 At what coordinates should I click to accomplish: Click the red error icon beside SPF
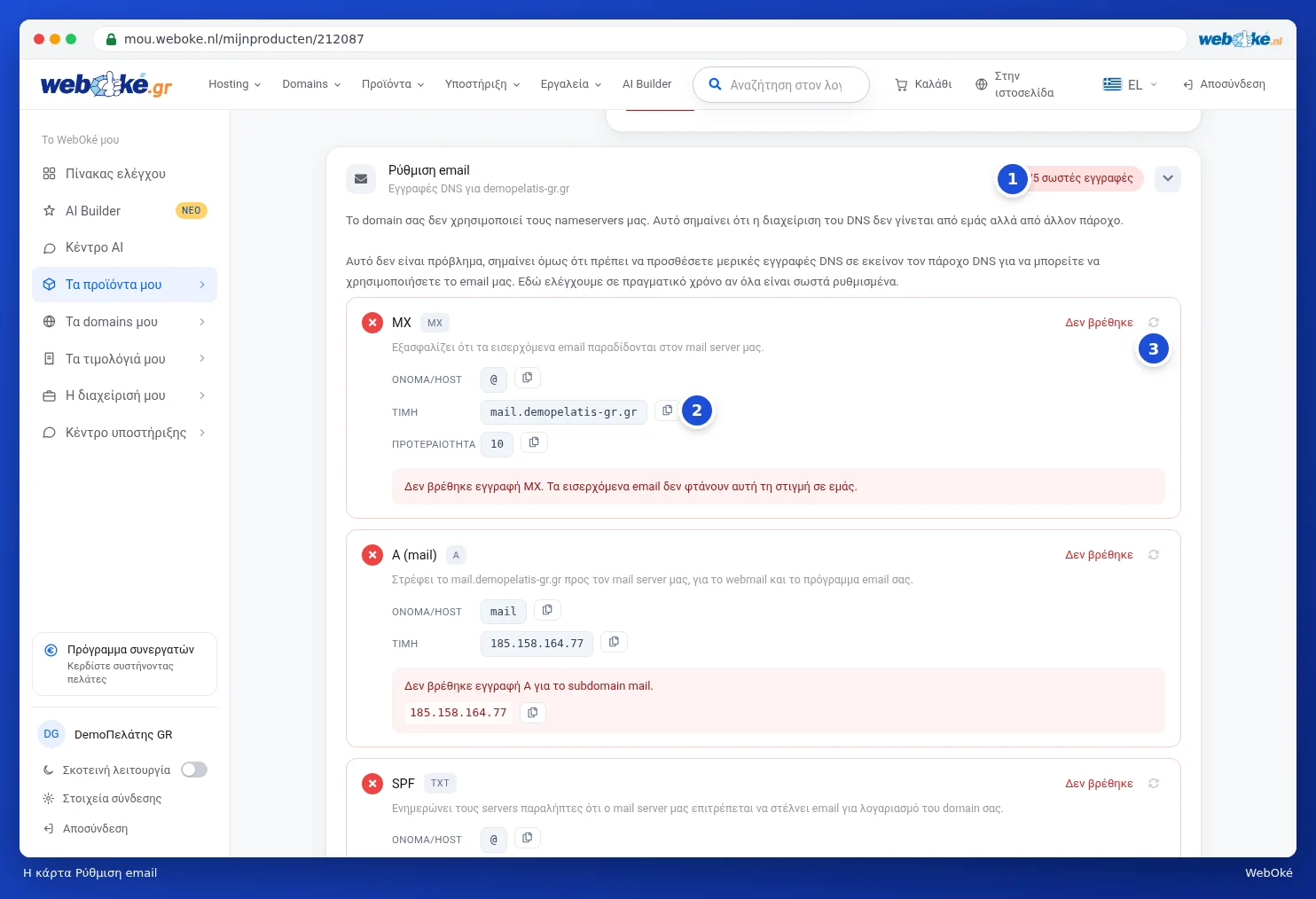coord(372,784)
